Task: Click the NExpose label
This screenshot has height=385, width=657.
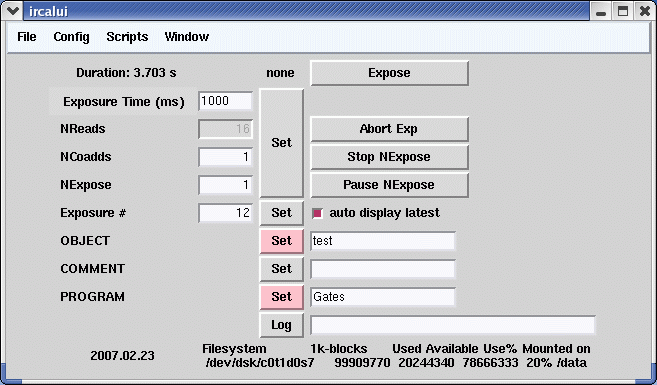Action: click(x=86, y=185)
